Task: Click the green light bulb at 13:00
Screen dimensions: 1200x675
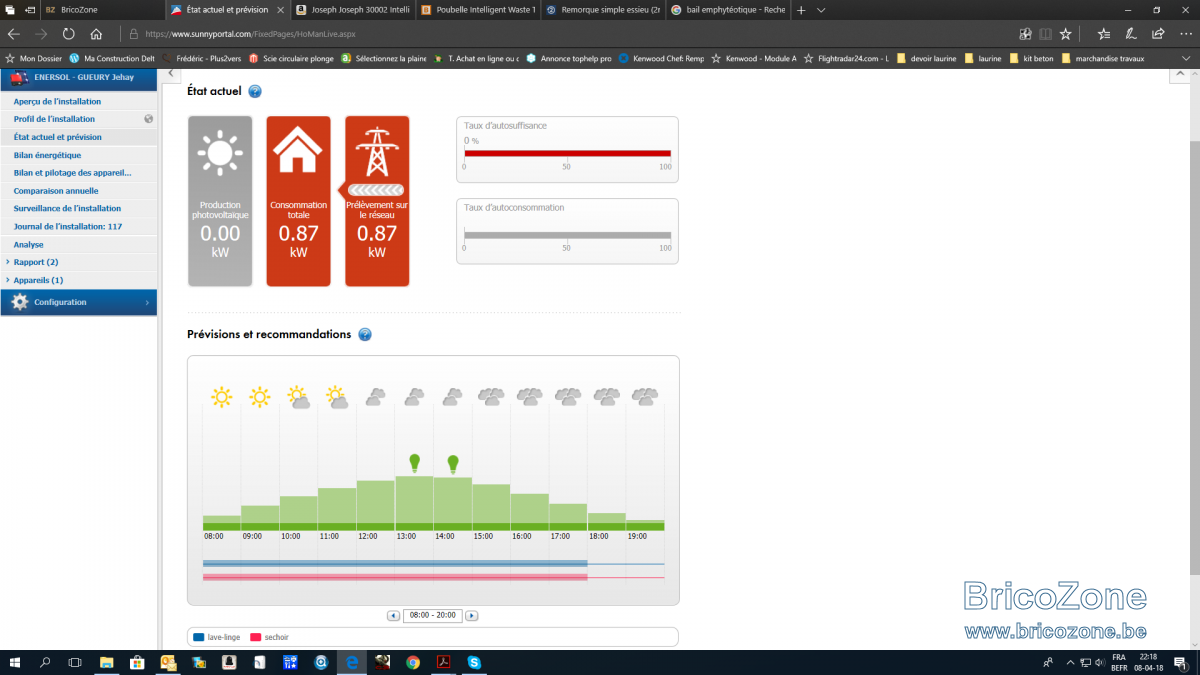Action: click(414, 463)
